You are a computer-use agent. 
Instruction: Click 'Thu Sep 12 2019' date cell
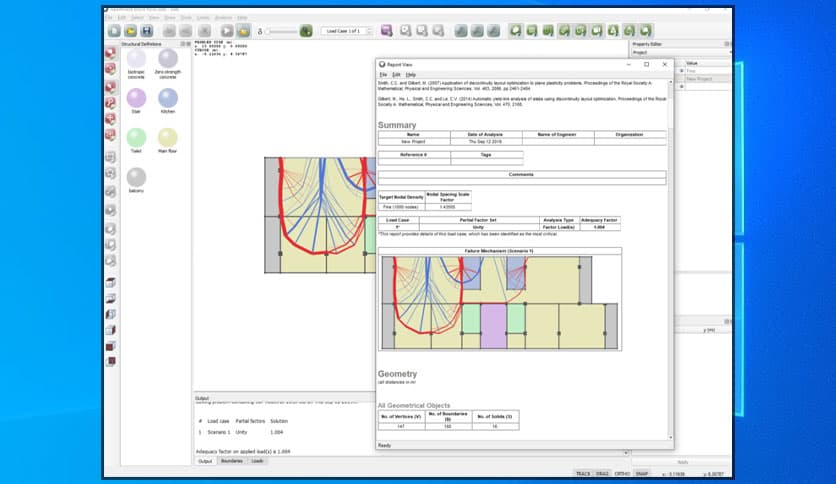[486, 142]
